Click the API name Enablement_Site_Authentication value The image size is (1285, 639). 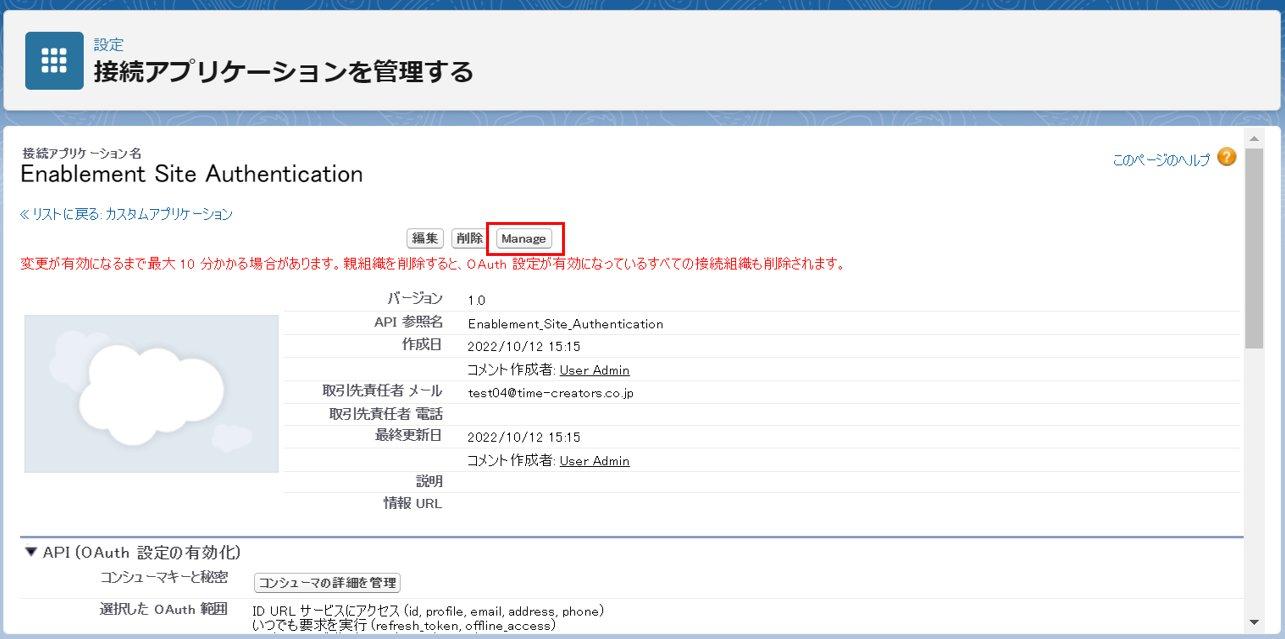(565, 324)
